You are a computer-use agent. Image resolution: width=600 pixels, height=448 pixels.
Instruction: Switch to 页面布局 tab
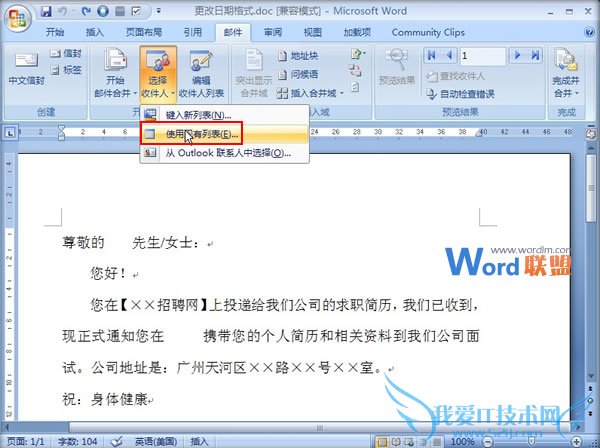[144, 32]
